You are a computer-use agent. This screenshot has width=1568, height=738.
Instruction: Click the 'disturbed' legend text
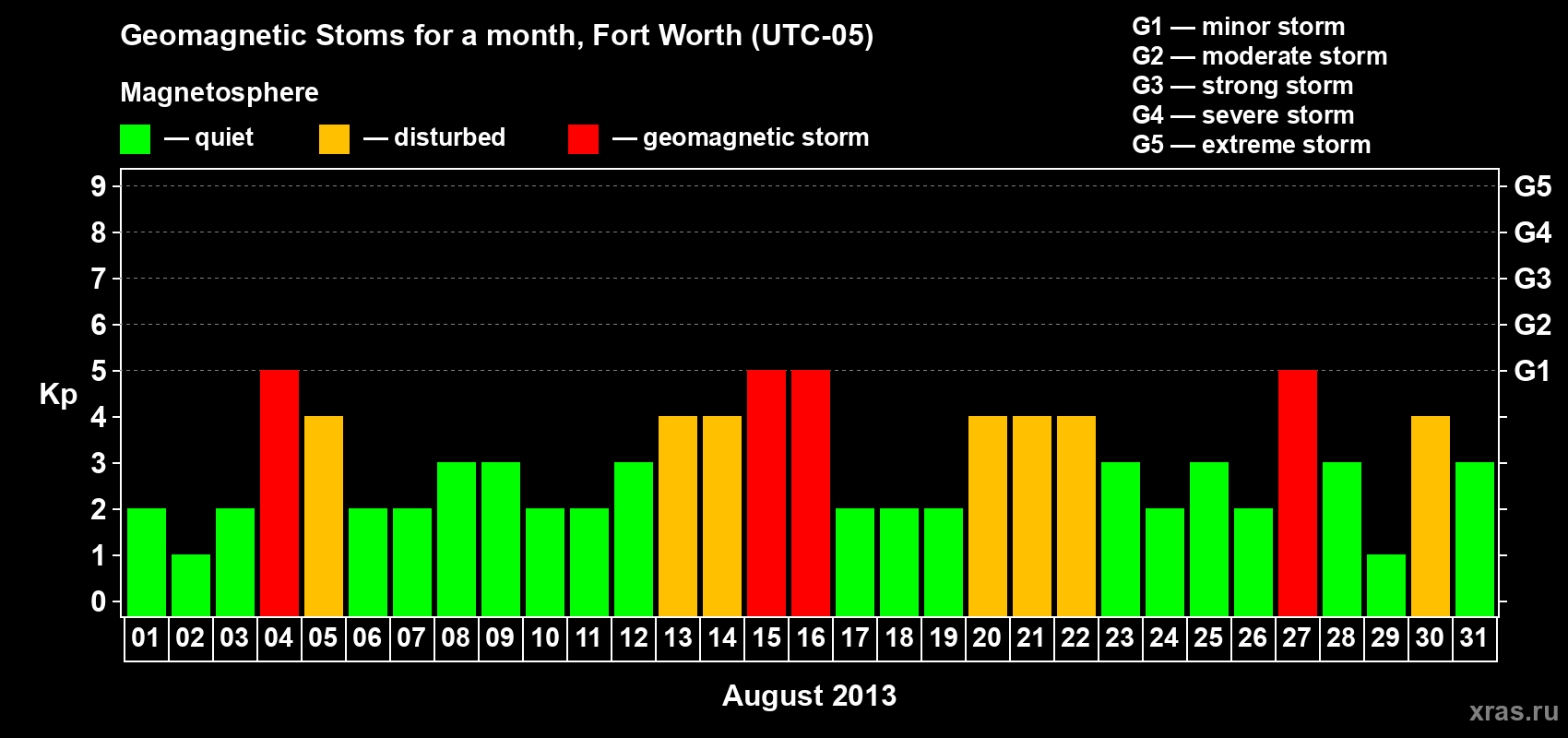[x=449, y=137]
